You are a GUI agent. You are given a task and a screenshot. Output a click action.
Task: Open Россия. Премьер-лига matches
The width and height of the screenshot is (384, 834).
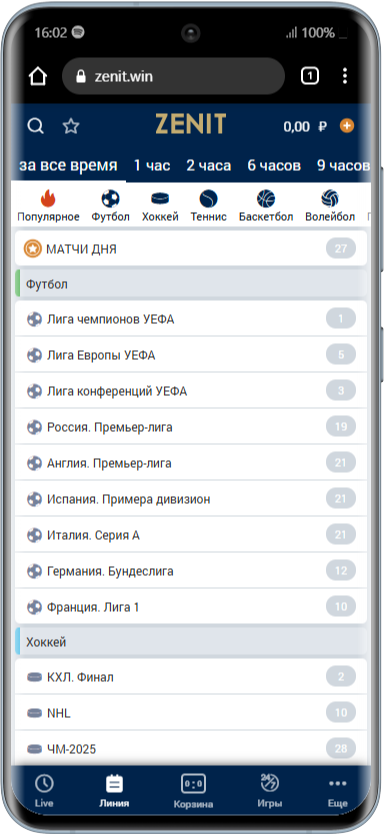click(x=190, y=427)
